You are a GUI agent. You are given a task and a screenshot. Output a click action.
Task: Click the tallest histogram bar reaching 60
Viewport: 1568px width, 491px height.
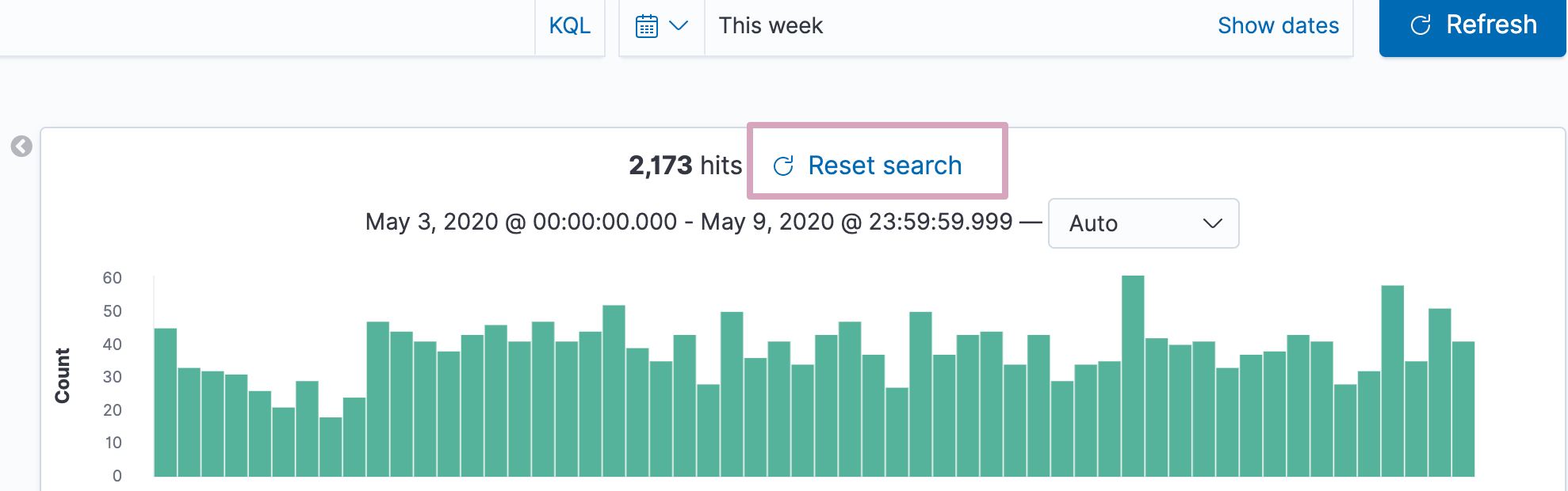tap(1133, 376)
